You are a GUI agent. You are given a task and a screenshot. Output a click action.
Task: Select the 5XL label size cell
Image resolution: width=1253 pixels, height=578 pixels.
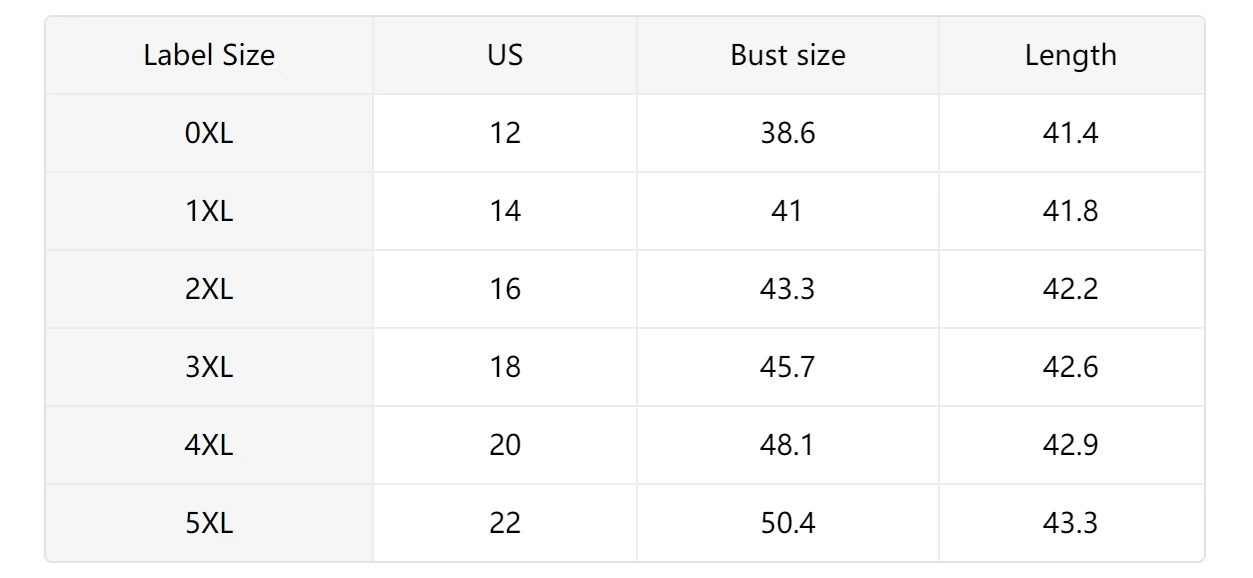[x=209, y=523]
